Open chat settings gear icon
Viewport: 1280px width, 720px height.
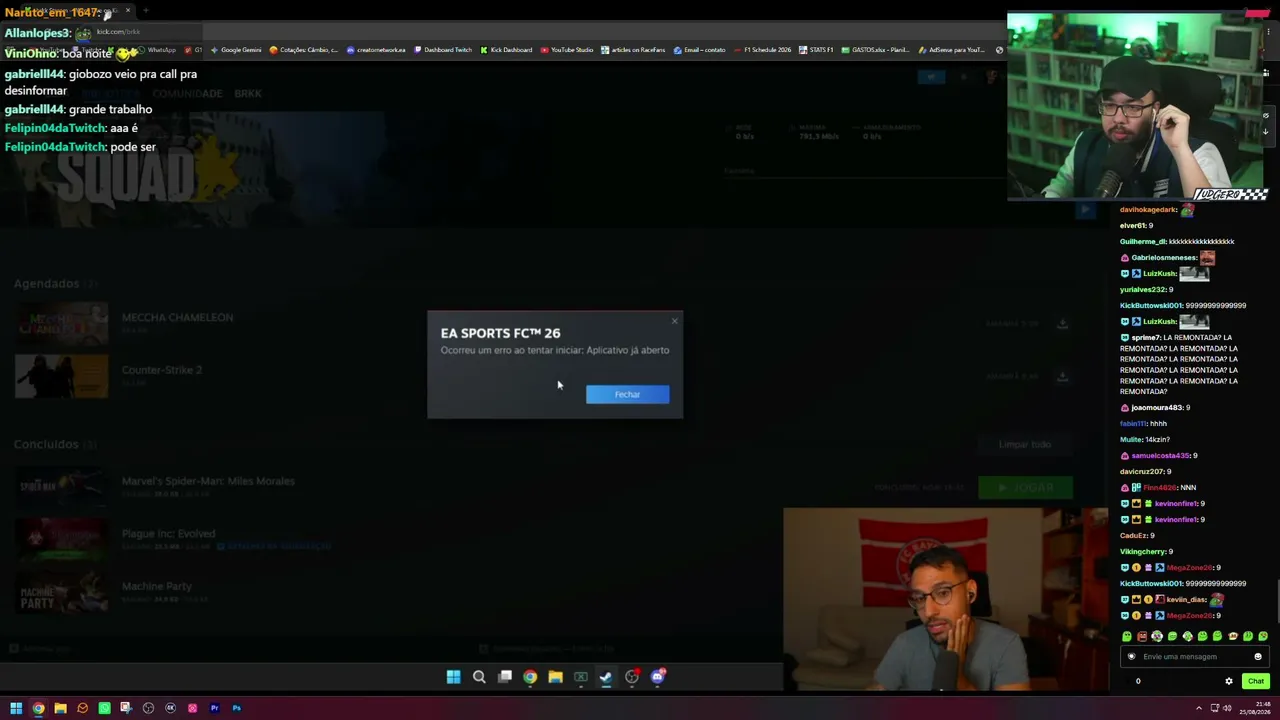1229,681
